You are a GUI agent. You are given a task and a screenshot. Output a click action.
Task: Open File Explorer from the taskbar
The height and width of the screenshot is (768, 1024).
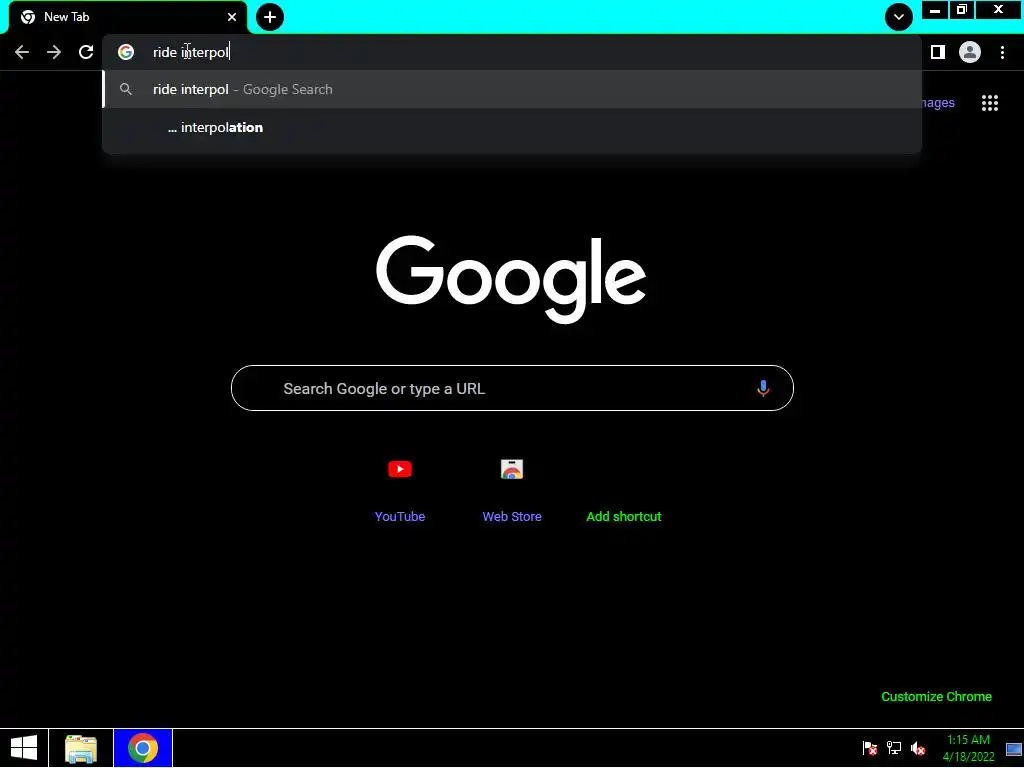(x=81, y=748)
